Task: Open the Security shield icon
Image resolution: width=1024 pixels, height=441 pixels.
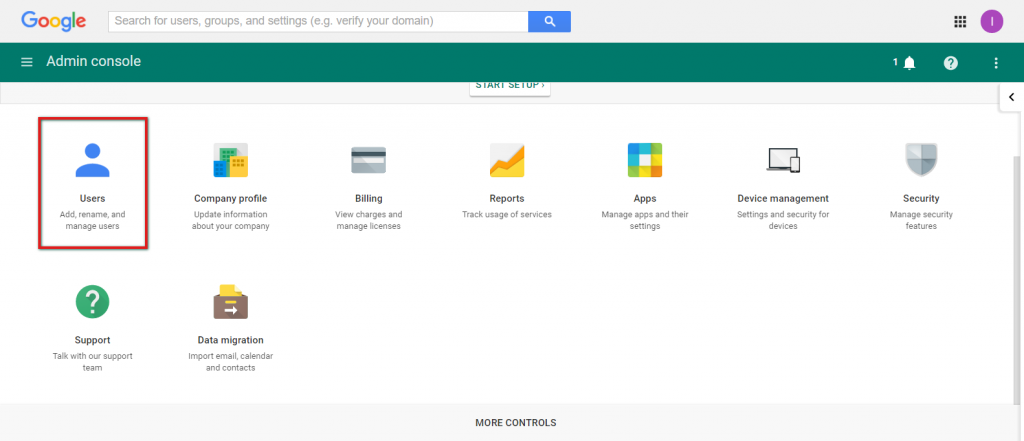Action: tap(921, 160)
